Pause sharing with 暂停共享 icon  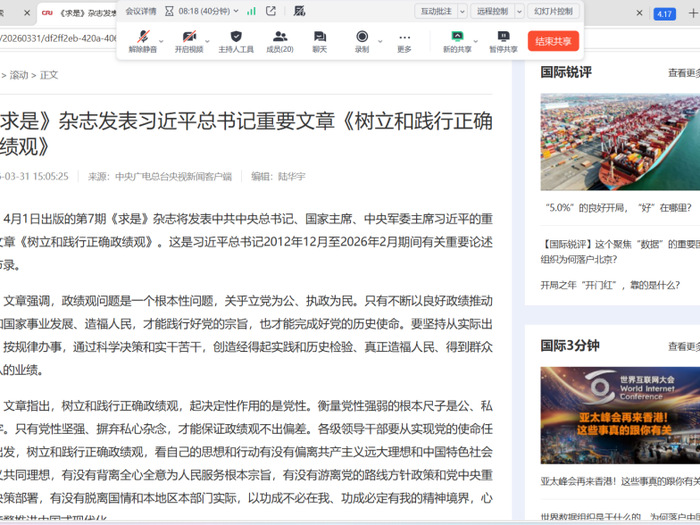503,40
